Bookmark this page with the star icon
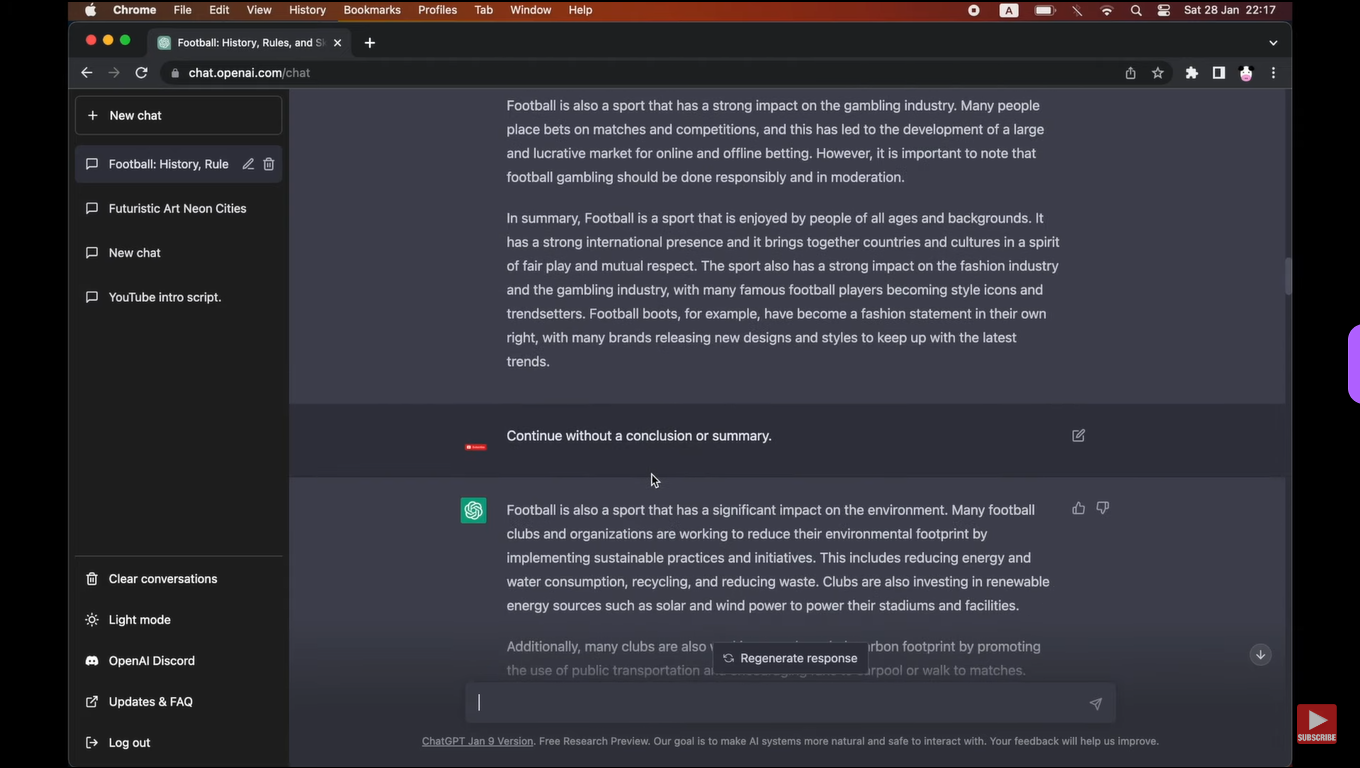Image resolution: width=1360 pixels, height=768 pixels. coord(1158,73)
